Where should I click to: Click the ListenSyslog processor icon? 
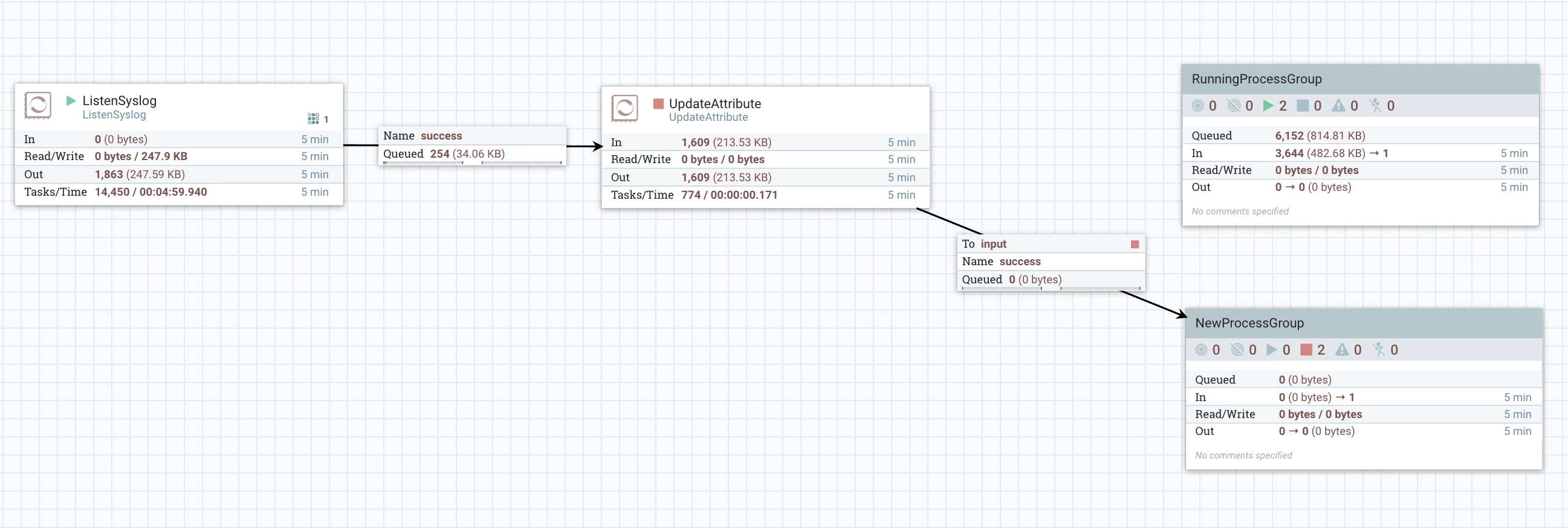[37, 105]
